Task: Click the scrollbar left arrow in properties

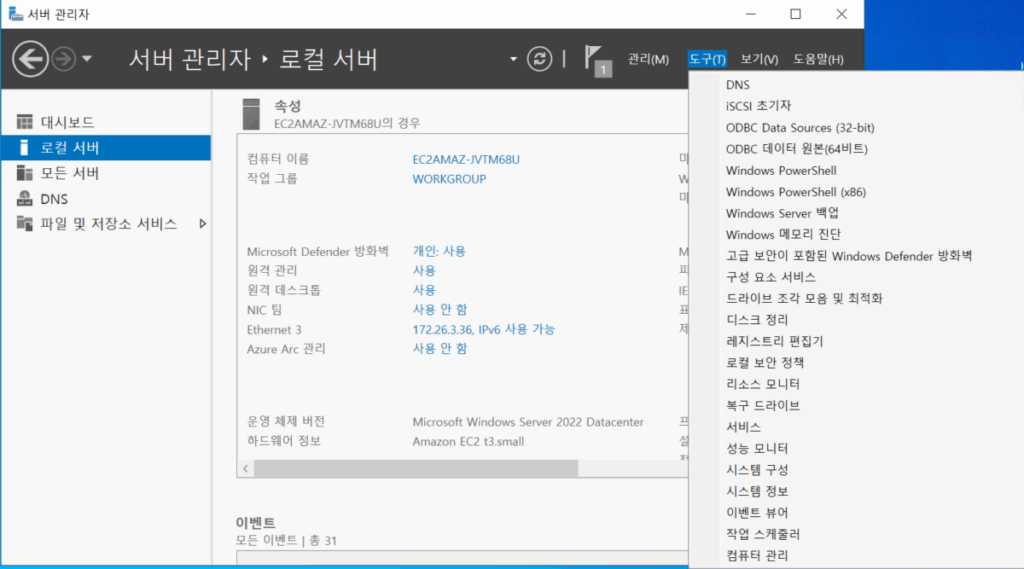Action: (246, 468)
